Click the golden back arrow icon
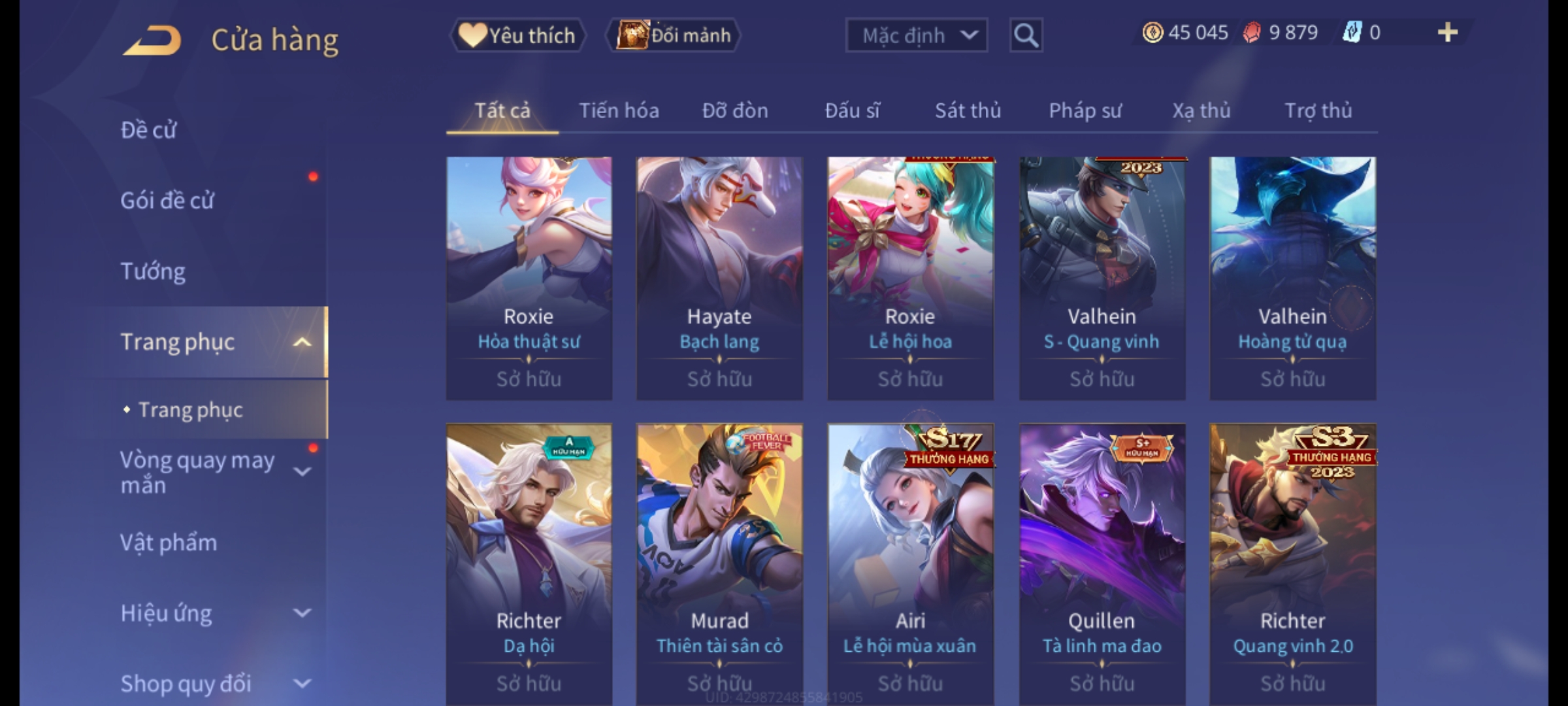This screenshot has height=706, width=1568. [152, 41]
